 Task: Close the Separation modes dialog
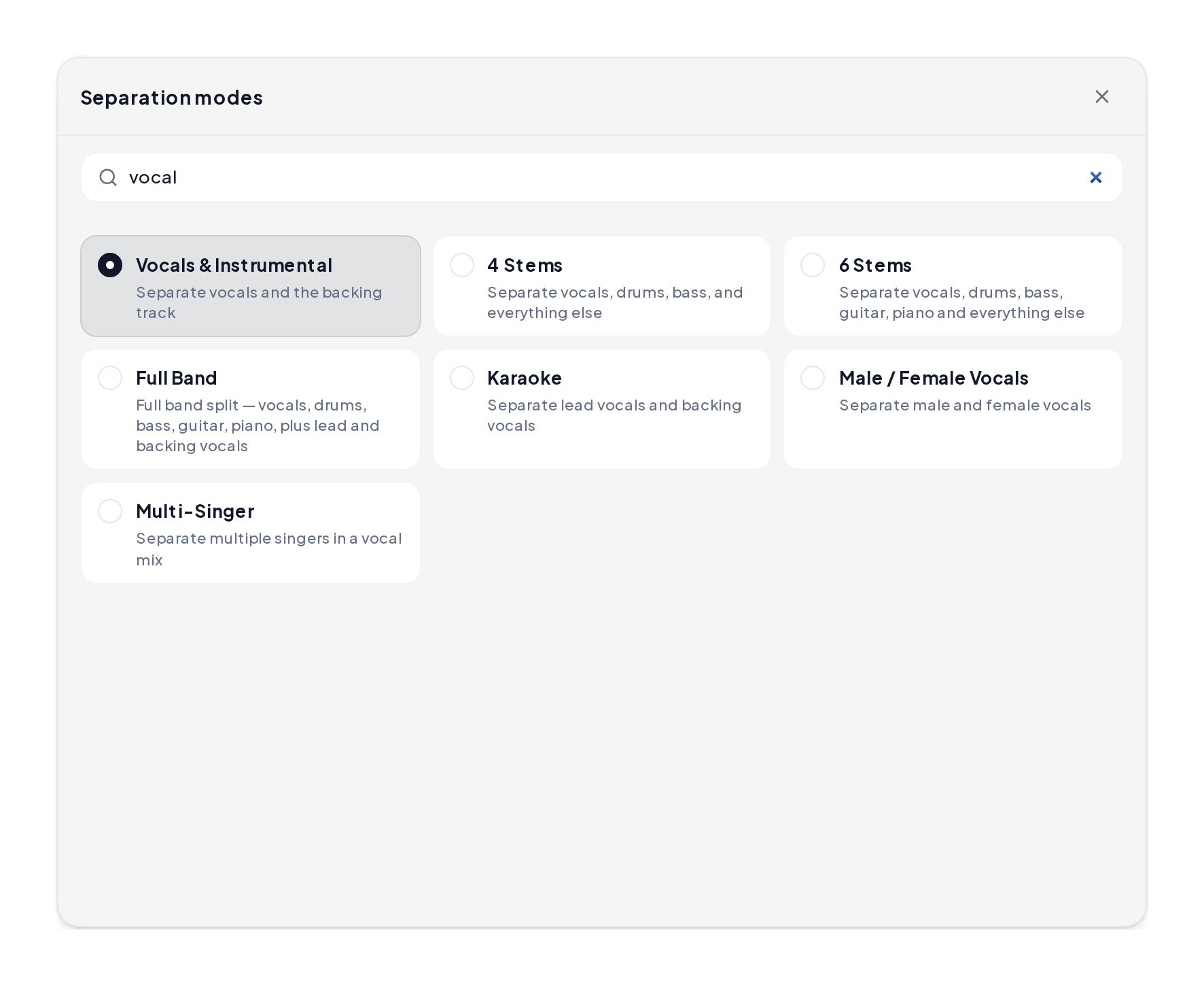tap(1101, 96)
